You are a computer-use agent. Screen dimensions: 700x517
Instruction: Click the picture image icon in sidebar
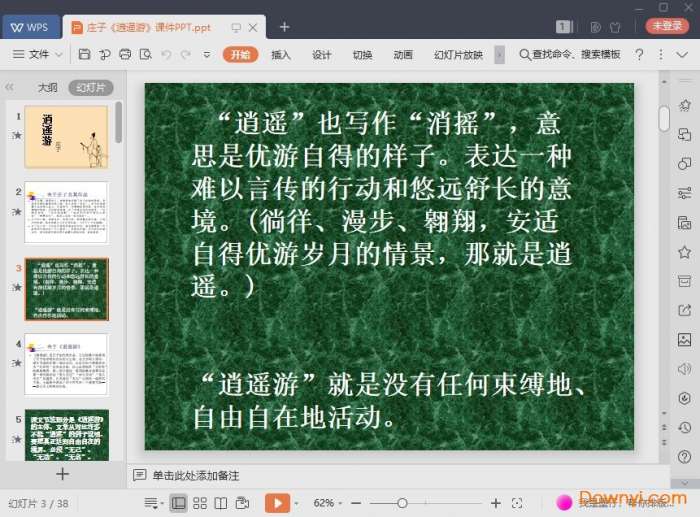coord(684,340)
